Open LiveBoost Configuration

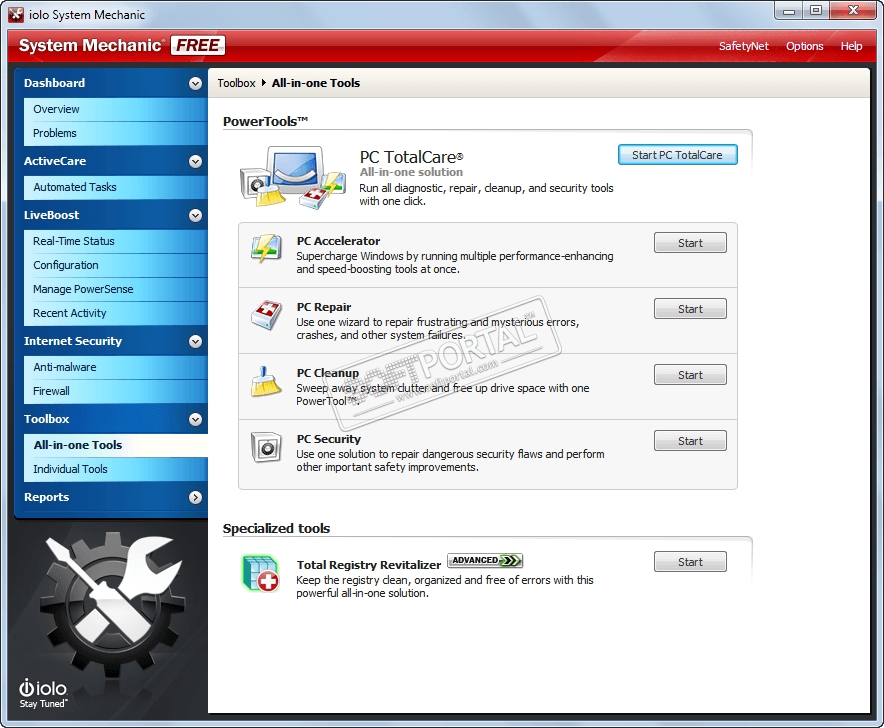click(116, 266)
